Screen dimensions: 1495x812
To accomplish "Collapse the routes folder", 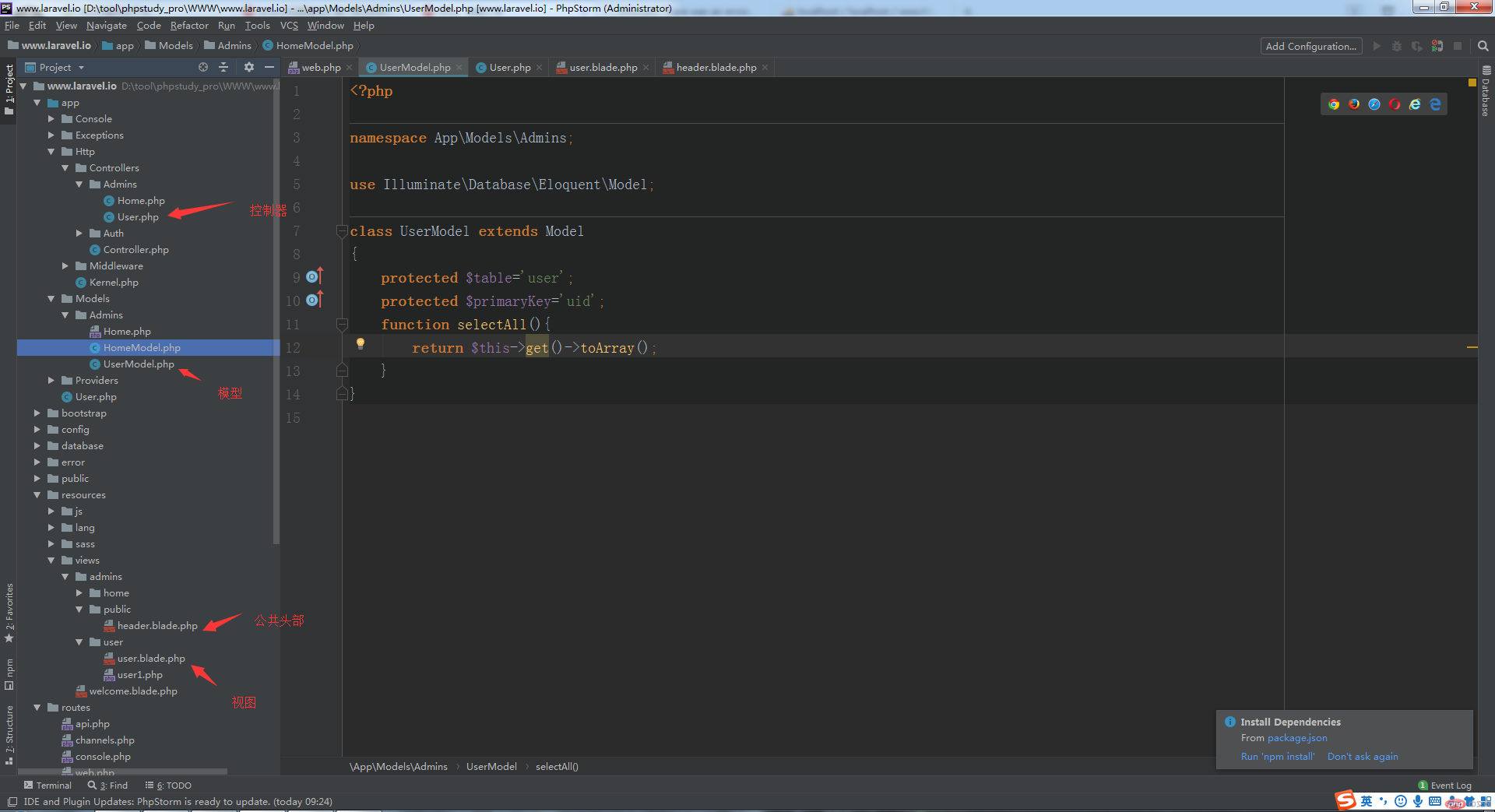I will (37, 708).
